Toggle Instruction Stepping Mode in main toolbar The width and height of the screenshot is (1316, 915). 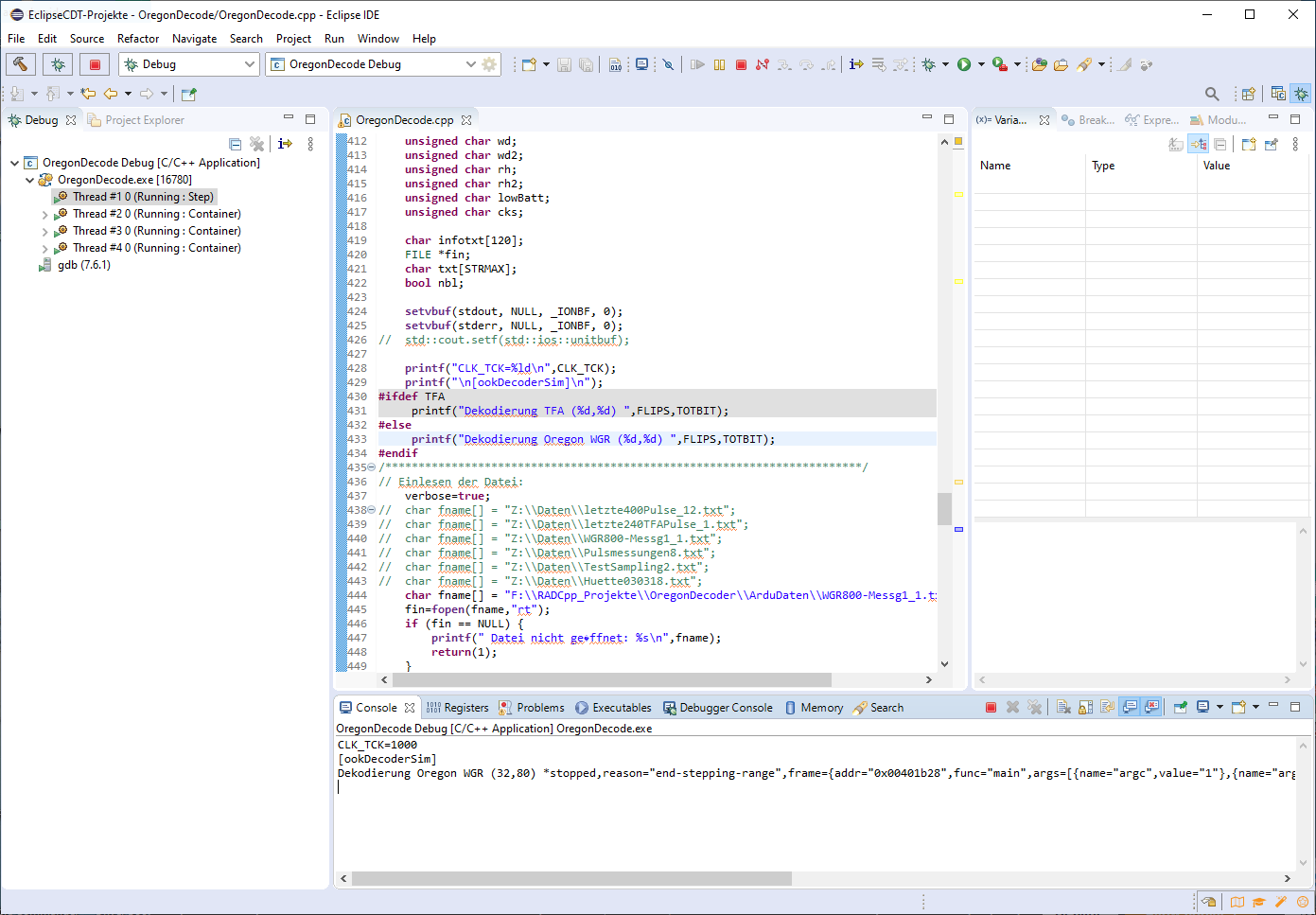click(855, 64)
